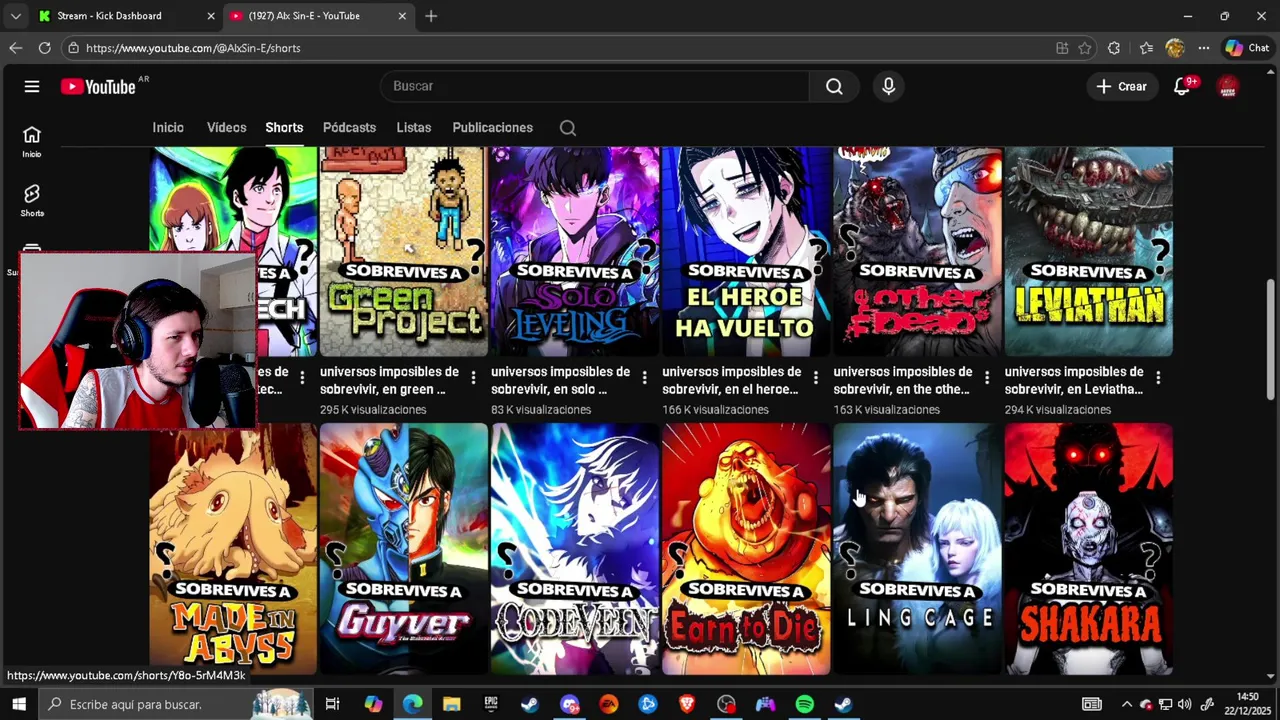Open a new browser tab
The width and height of the screenshot is (1280, 720).
click(x=431, y=16)
